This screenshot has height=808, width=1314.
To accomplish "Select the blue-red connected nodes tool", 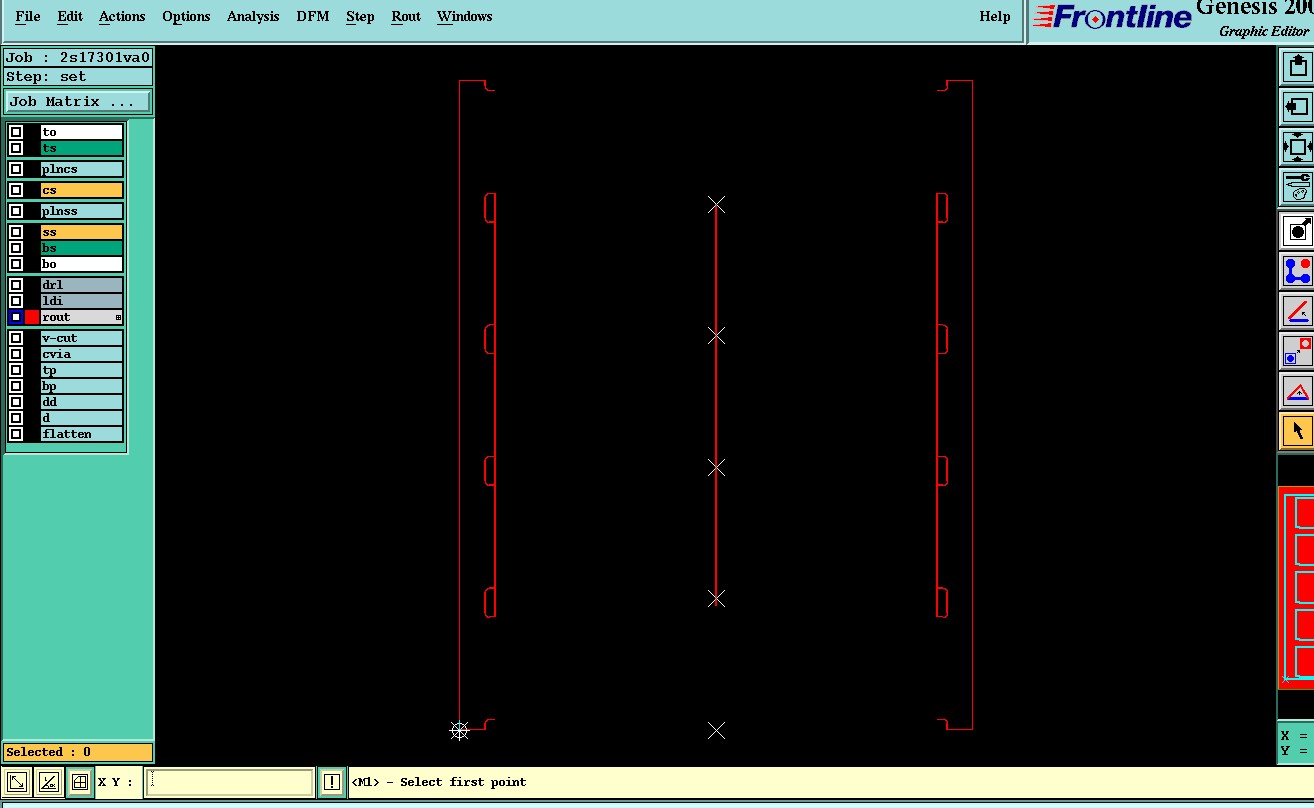I will pos(1298,271).
